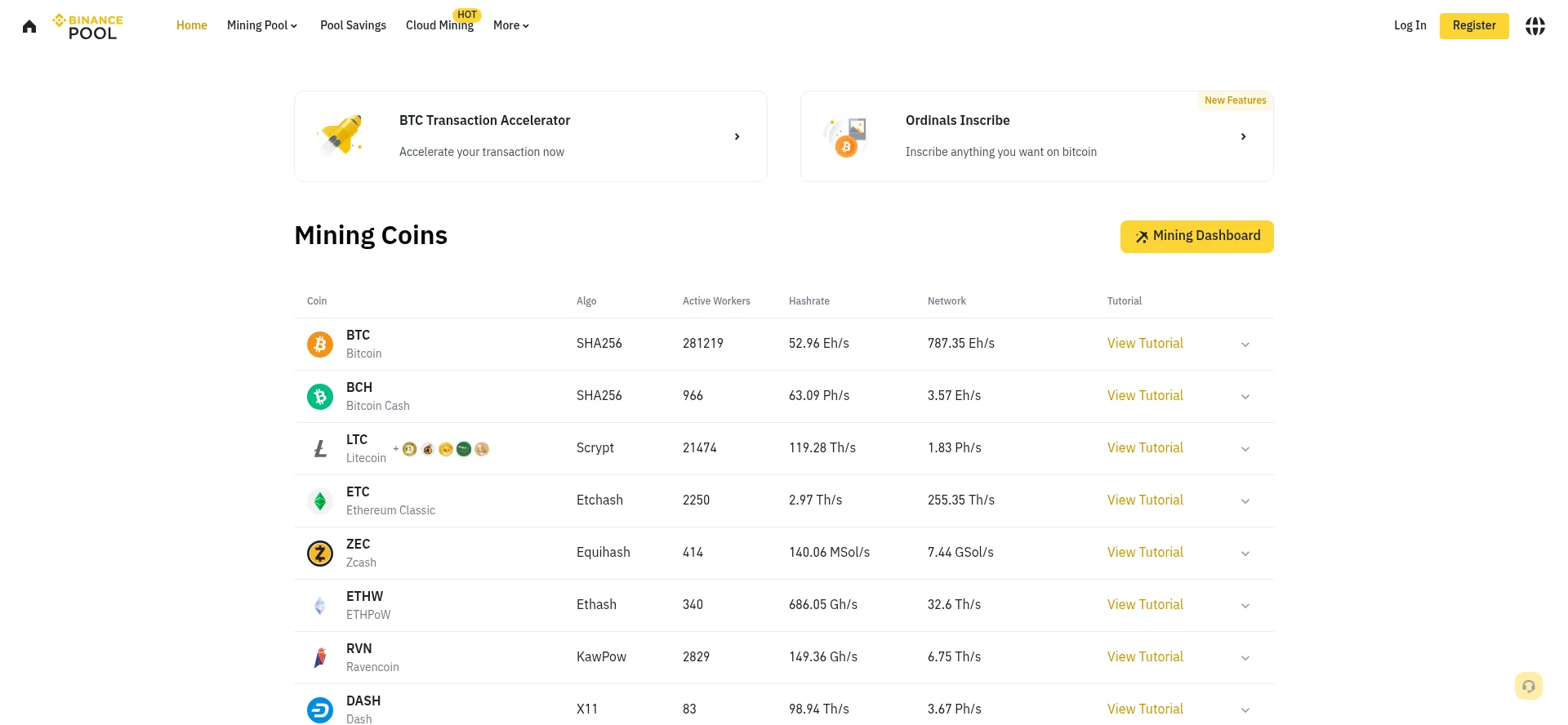Click the Dogecoin merged-mining icon beside LTC

[x=410, y=449]
